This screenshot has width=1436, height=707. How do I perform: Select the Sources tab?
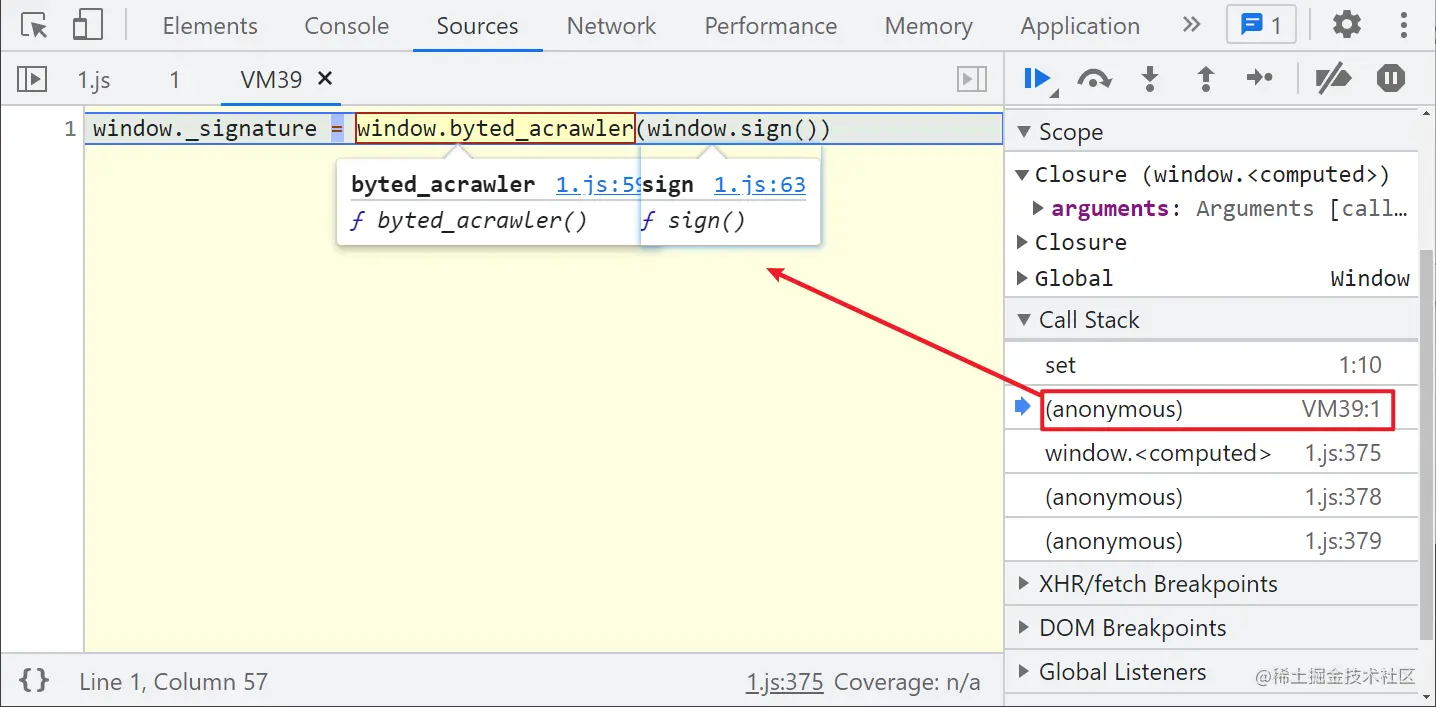click(x=477, y=26)
